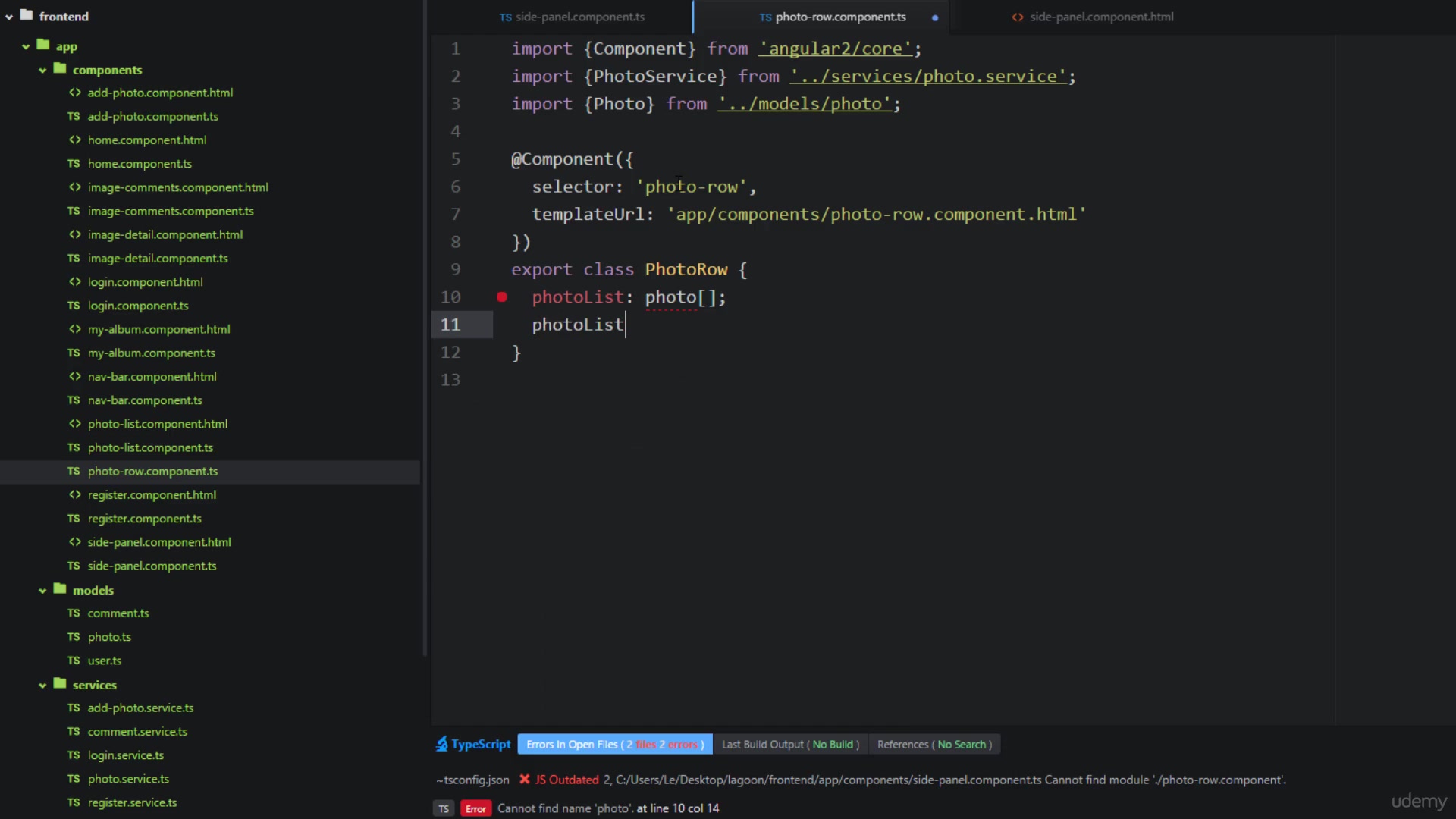Click the TypeScript logo in status panel
The height and width of the screenshot is (819, 1456).
coord(442,745)
